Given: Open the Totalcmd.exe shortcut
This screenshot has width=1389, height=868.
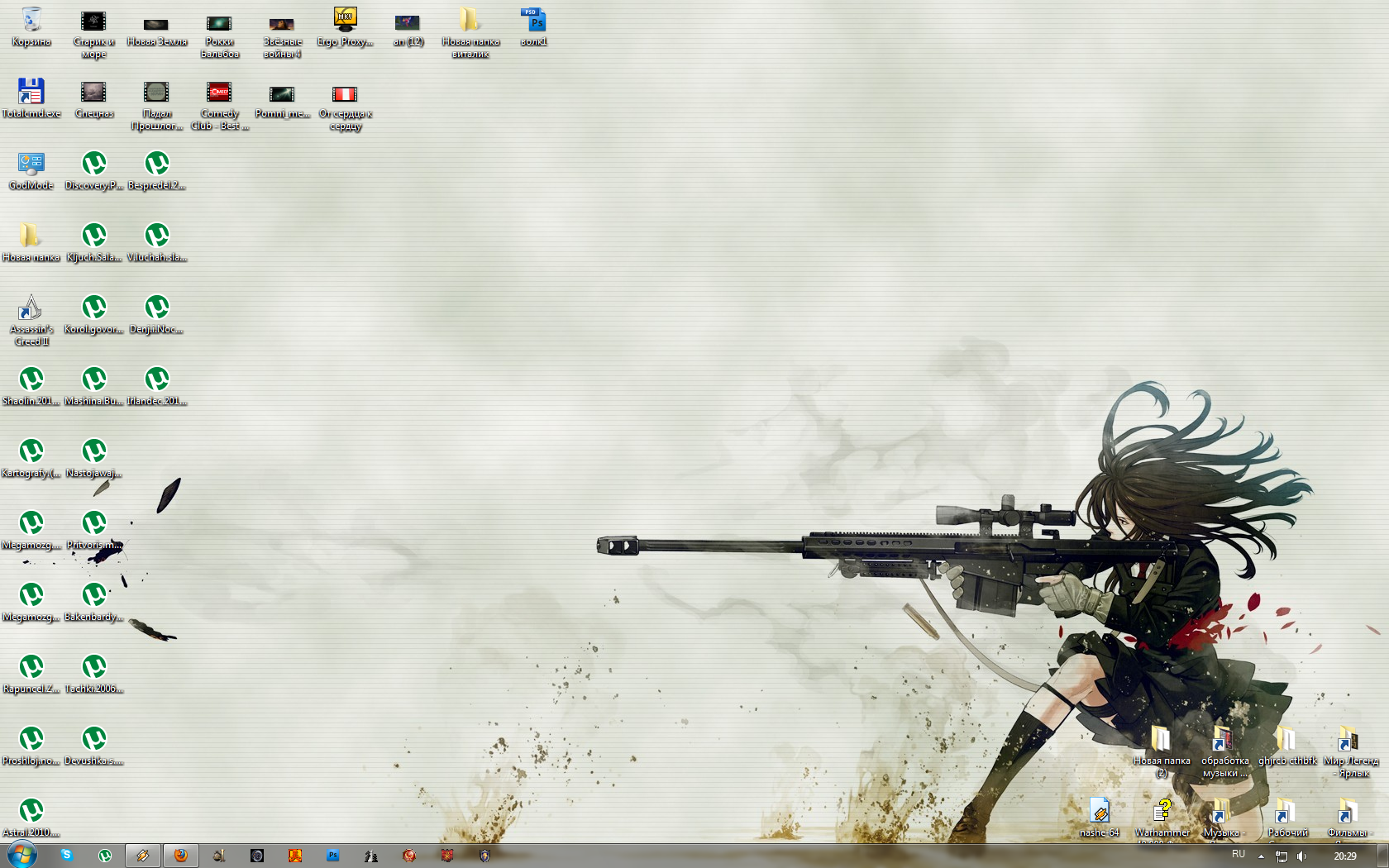Looking at the screenshot, I should [31, 98].
